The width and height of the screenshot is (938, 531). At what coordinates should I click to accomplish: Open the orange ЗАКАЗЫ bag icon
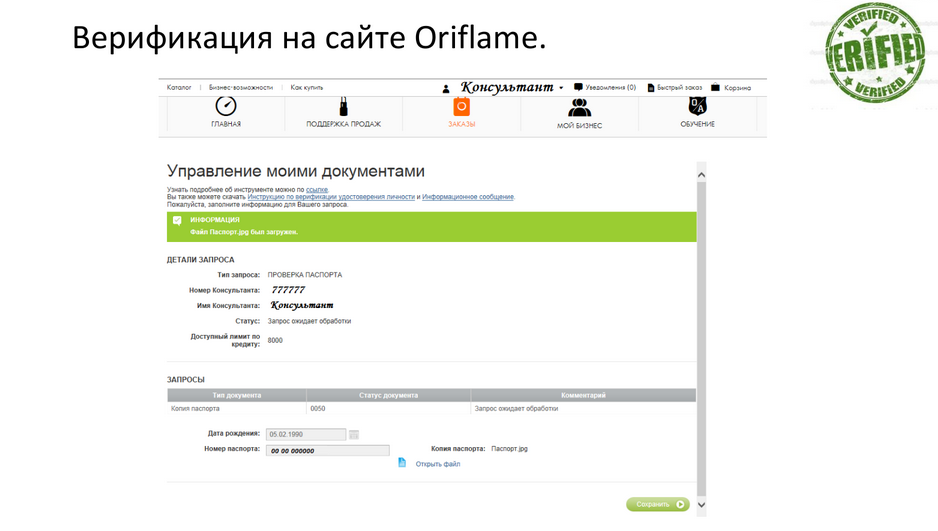pyautogui.click(x=461, y=106)
